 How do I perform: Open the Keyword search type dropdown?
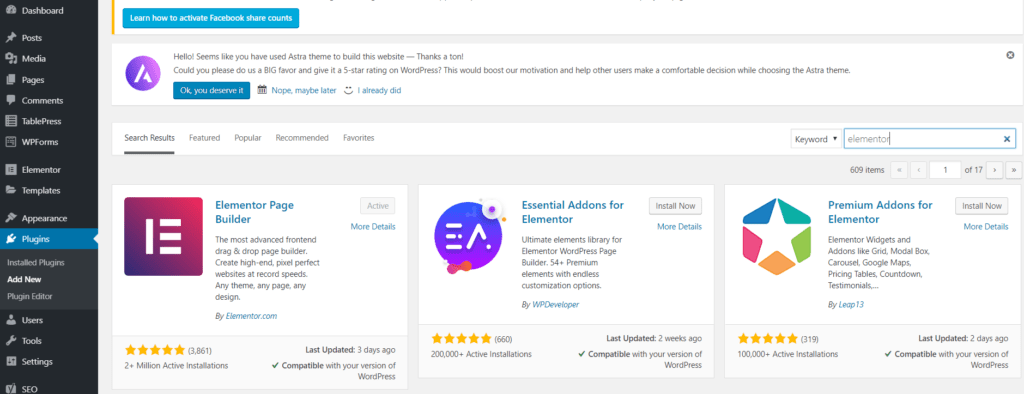(816, 139)
